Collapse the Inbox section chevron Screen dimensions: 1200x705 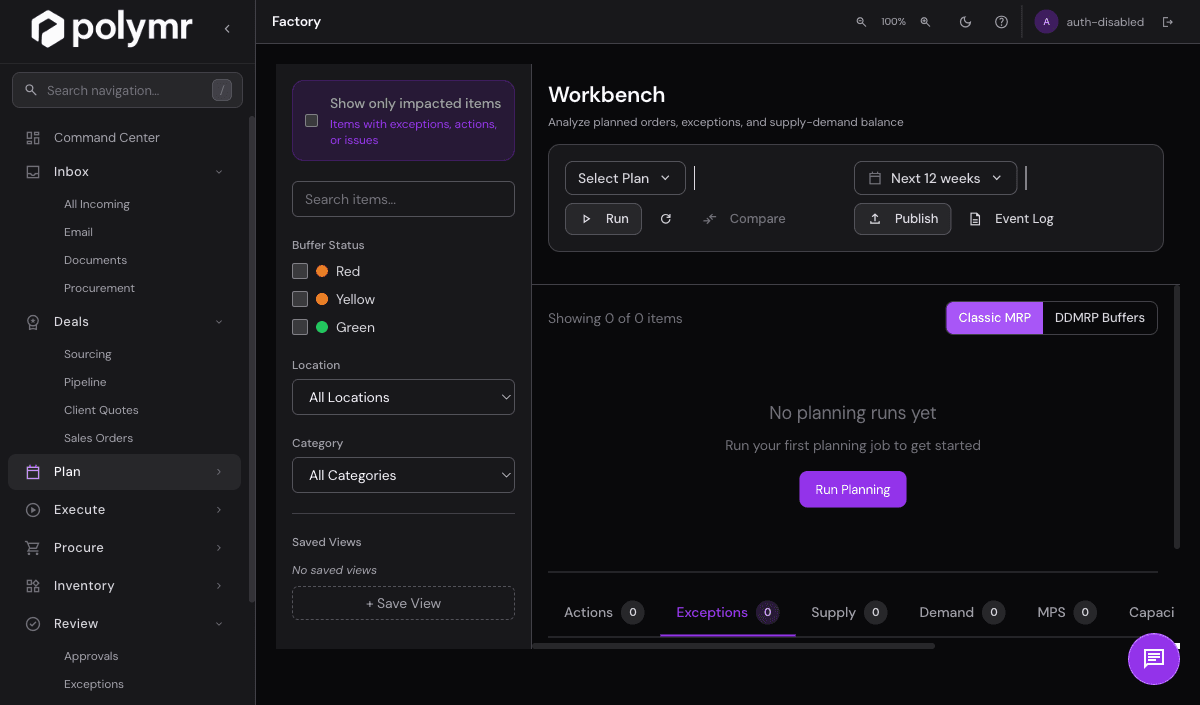pos(219,172)
